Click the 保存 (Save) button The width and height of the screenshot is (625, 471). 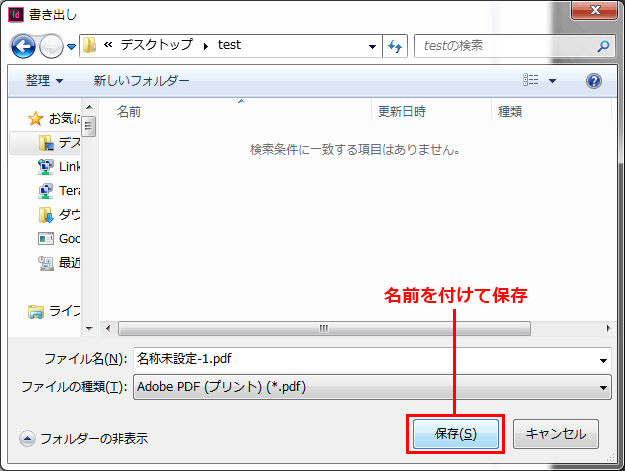click(x=455, y=434)
